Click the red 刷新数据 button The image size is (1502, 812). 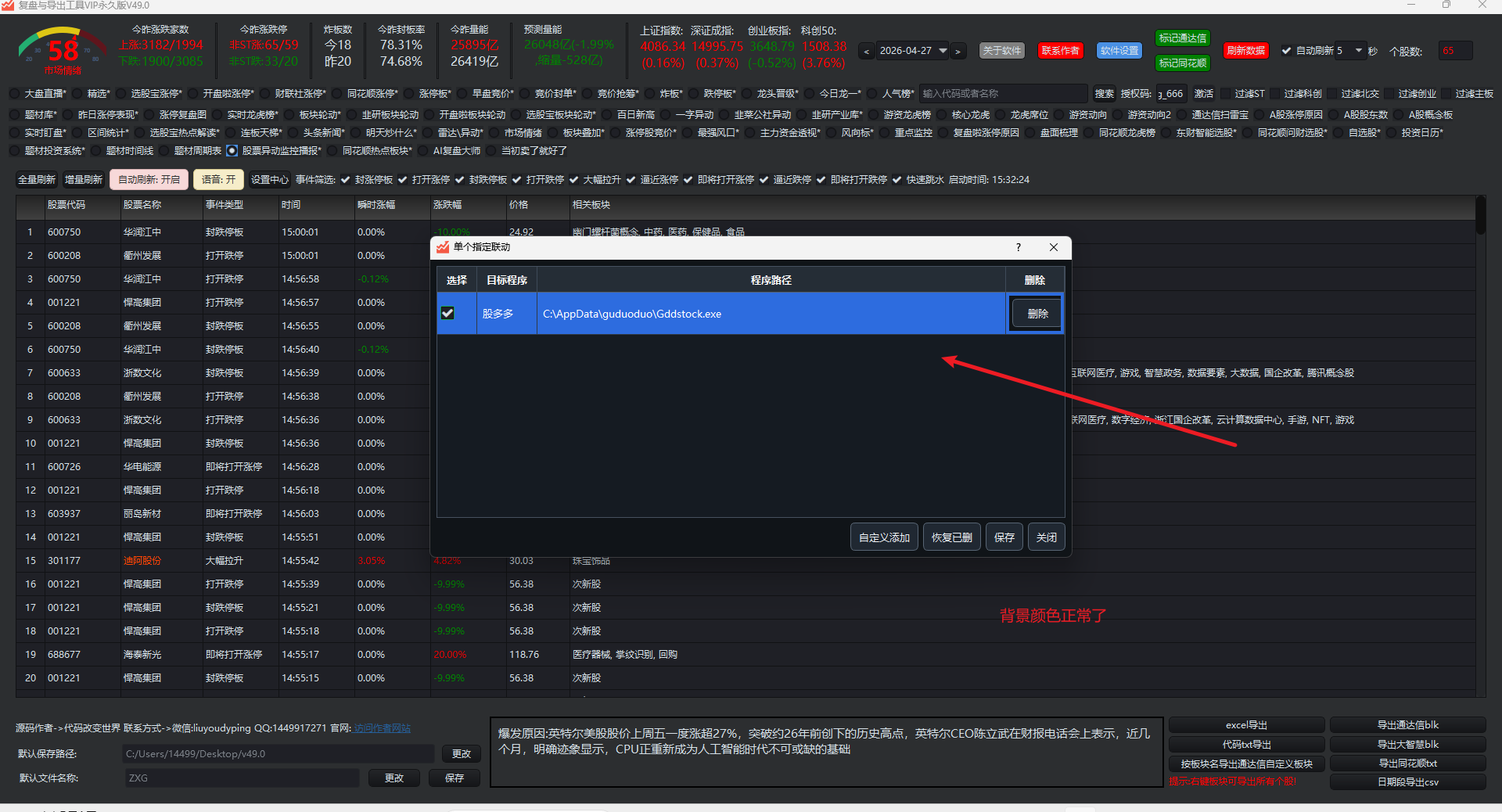1245,51
